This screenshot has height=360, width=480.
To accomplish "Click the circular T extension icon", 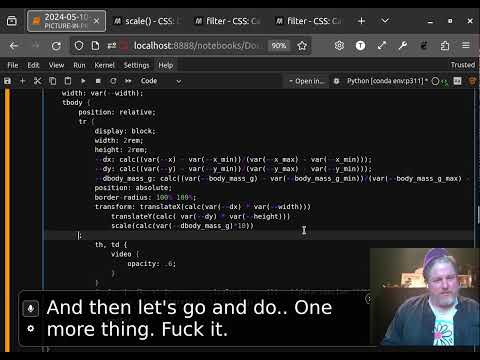I will coord(360,45).
